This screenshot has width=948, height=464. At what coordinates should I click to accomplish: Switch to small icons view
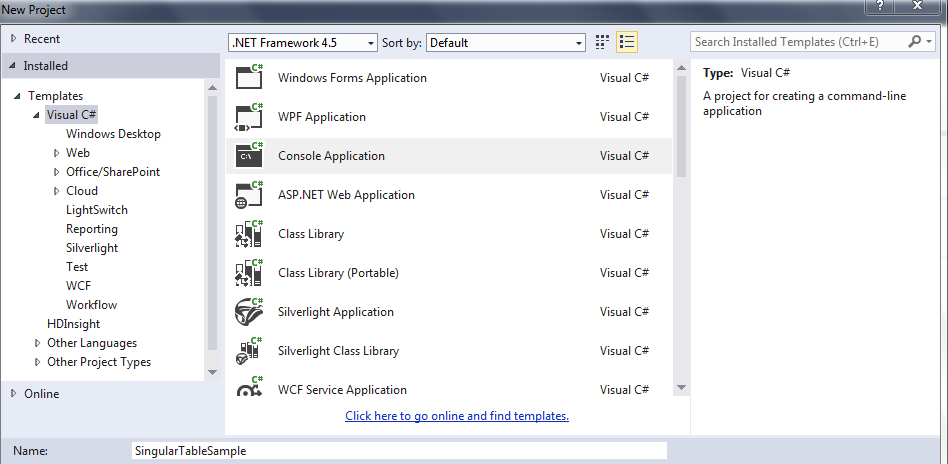coord(602,42)
